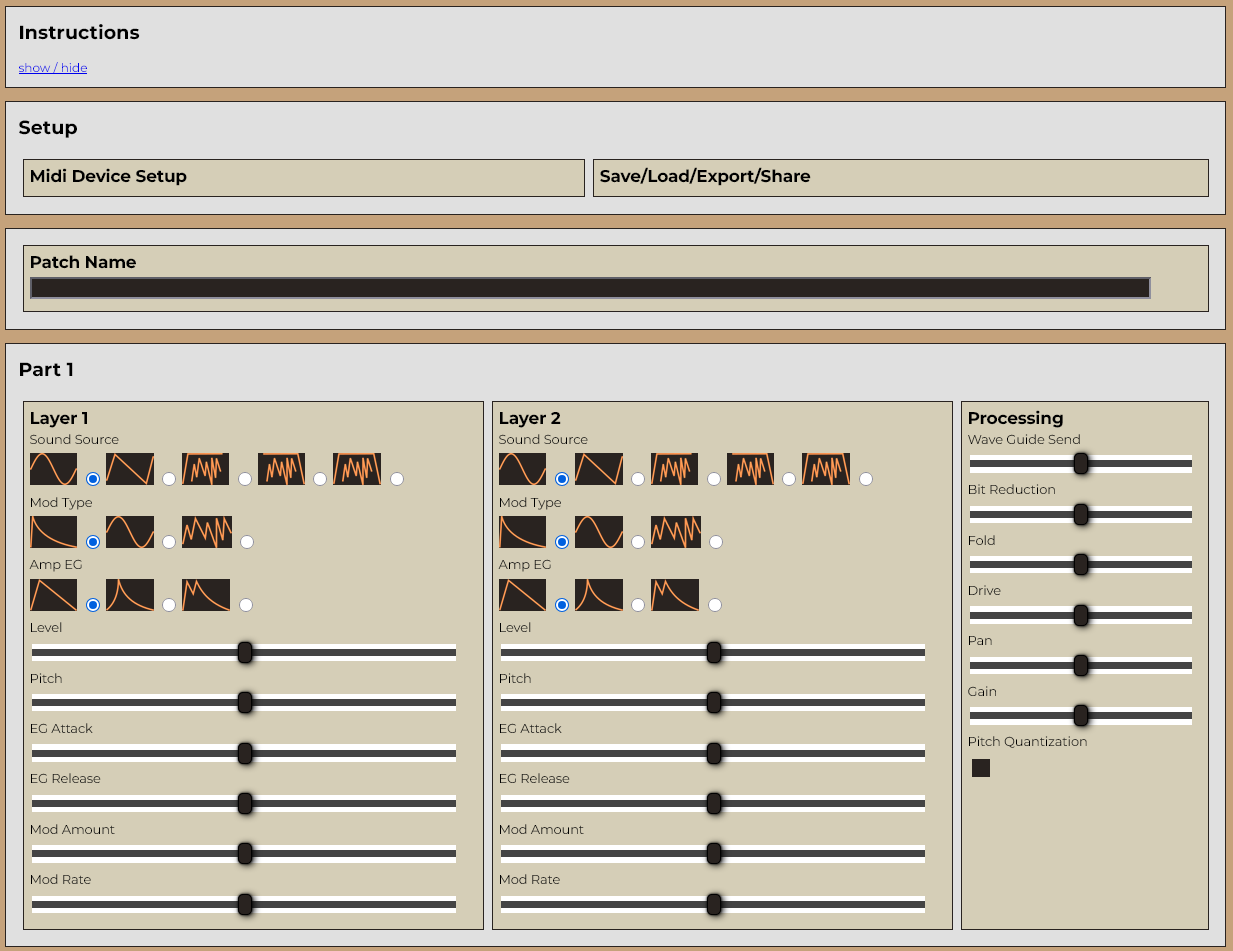This screenshot has width=1233, height=951.
Task: Adjust the Gain slider
Action: [1081, 716]
